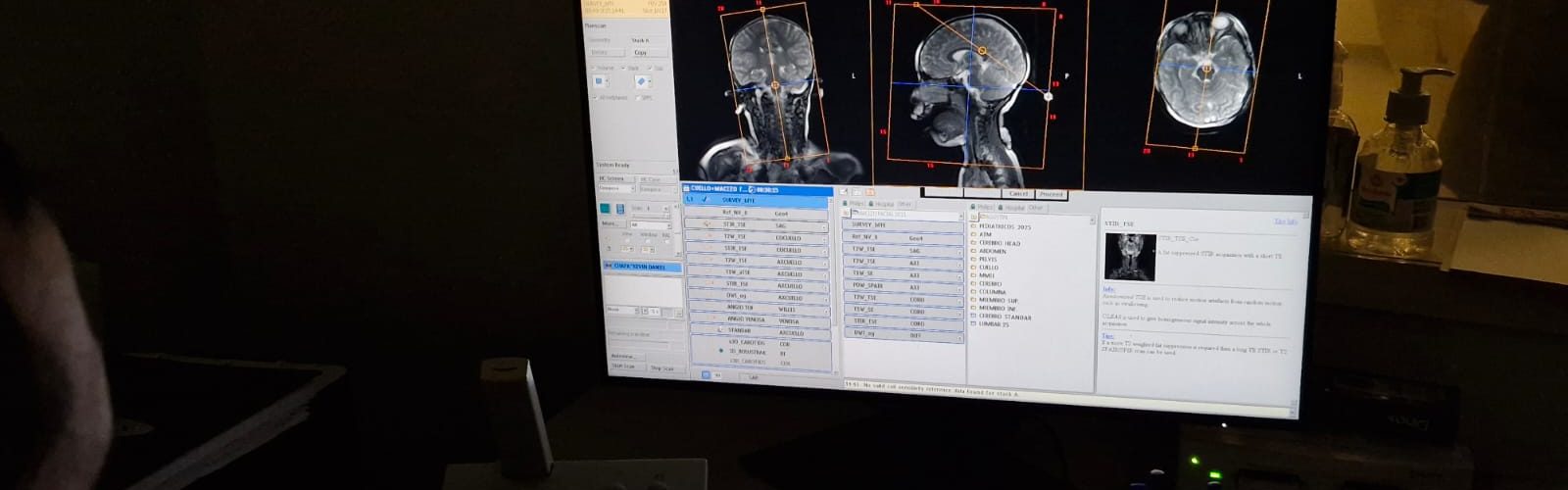Open the CEREBRO HEAD folder
The width and height of the screenshot is (1568, 490).
(999, 243)
